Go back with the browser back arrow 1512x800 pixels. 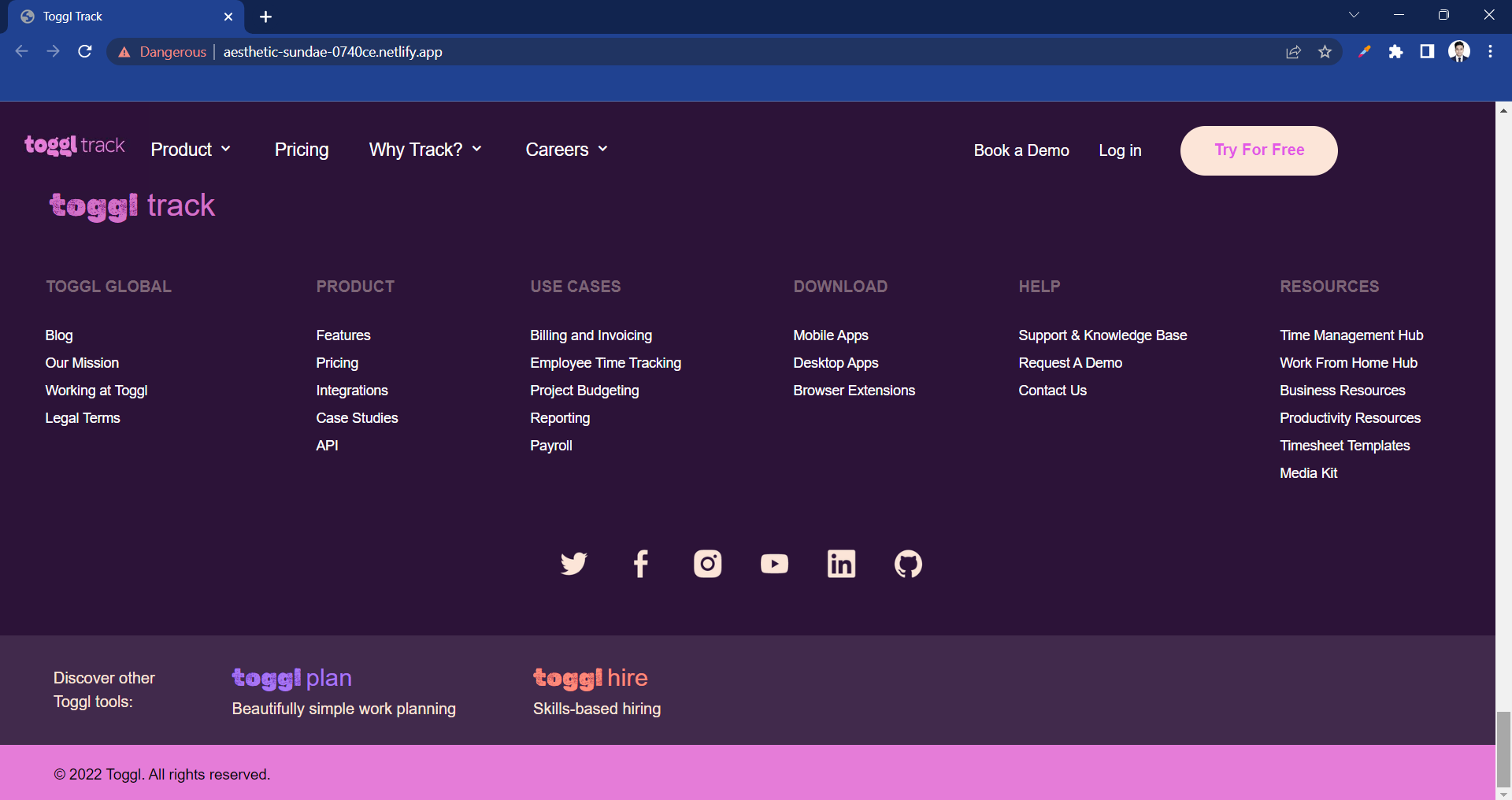[x=21, y=51]
